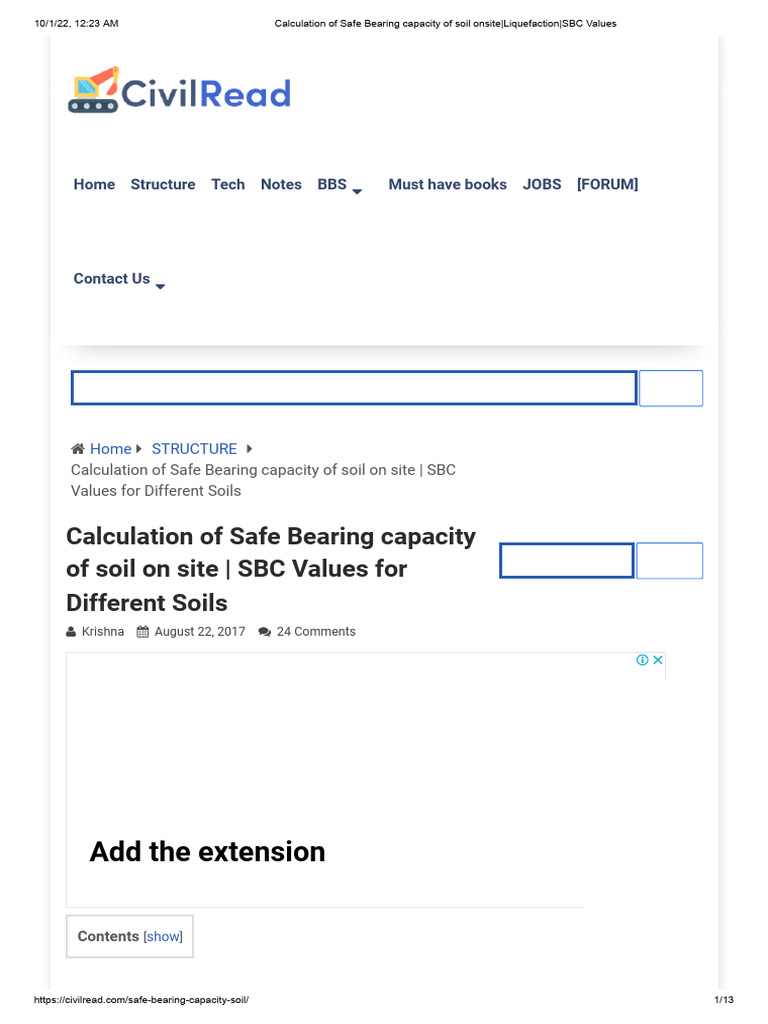Show the Contents table via show link
Screen dimensions: 768x1024
[164, 937]
